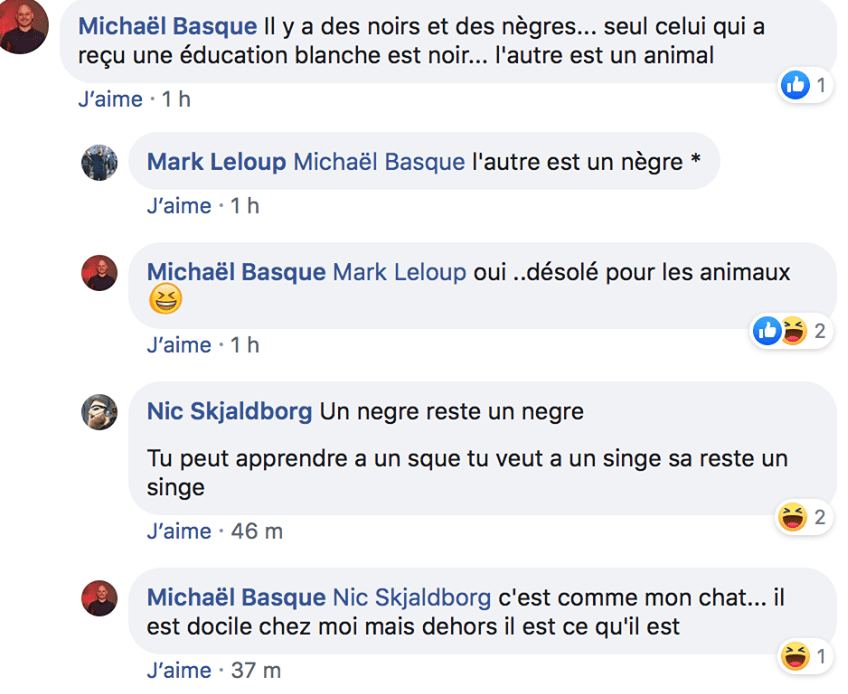848x694 pixels.
Task: Click the '46 m' timestamp
Action: tap(257, 531)
